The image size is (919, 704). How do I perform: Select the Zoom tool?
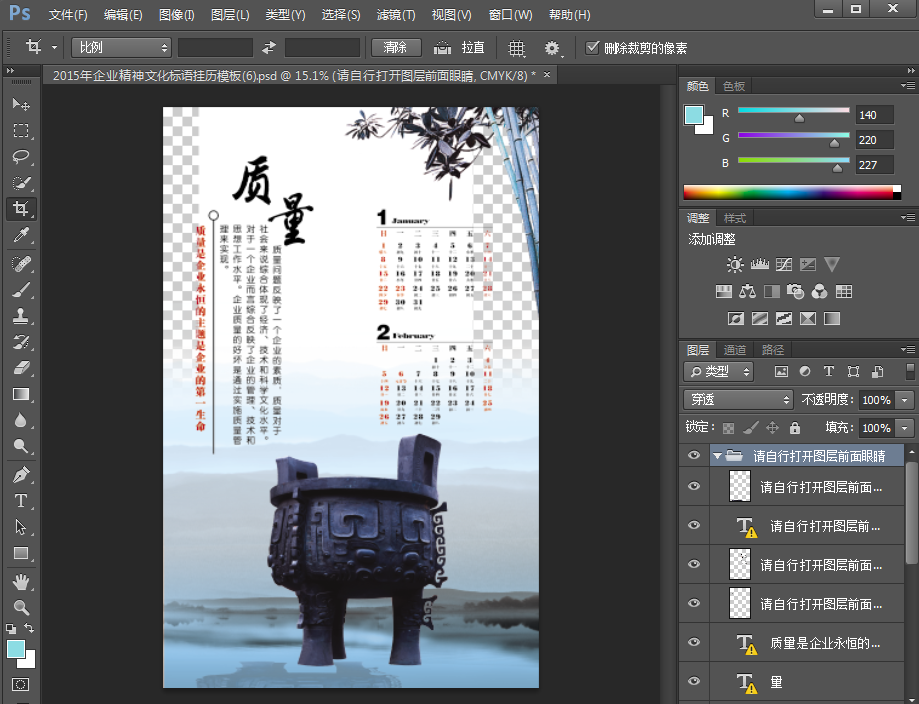tap(20, 607)
